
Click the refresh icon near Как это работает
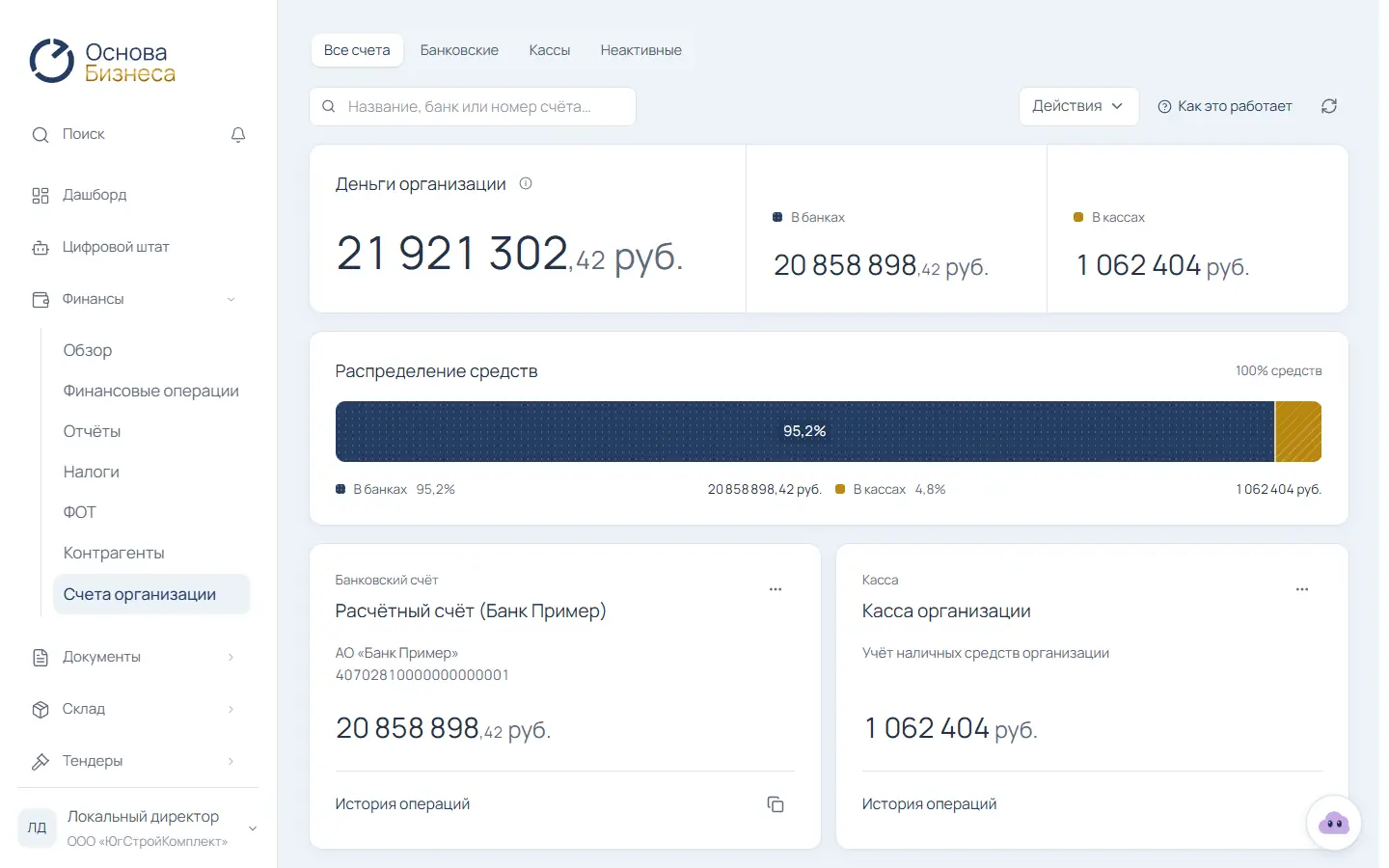1329,106
